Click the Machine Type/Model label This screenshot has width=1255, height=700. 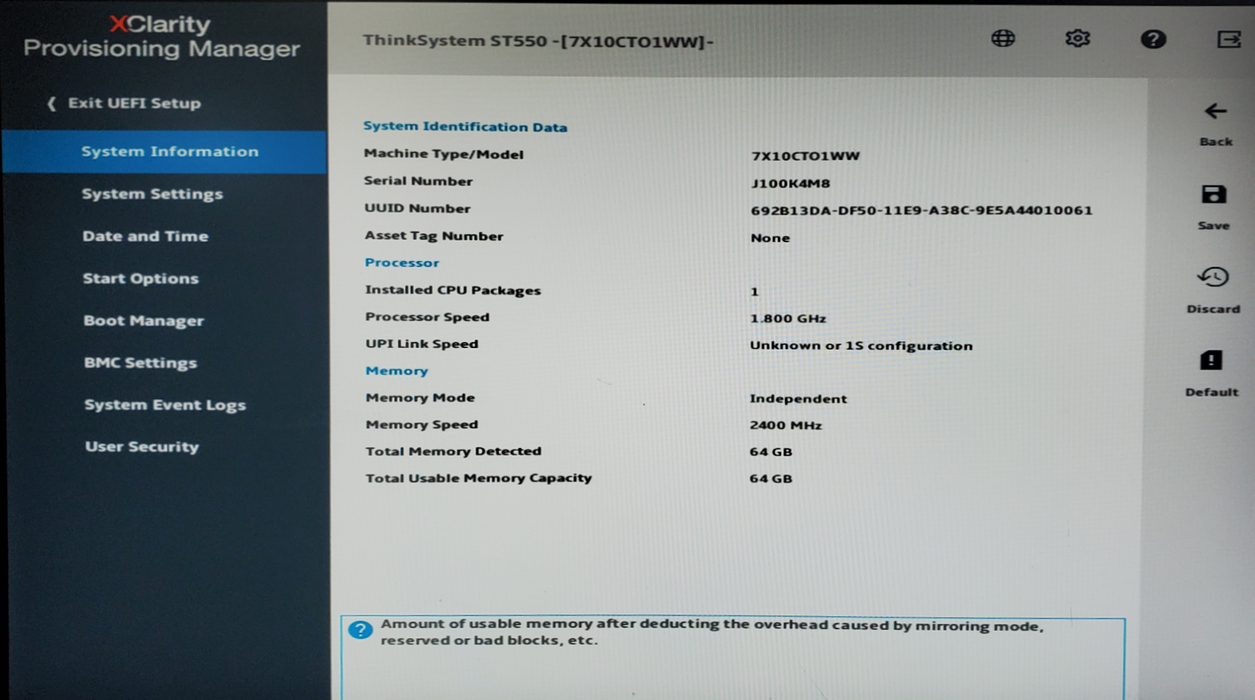click(x=443, y=154)
